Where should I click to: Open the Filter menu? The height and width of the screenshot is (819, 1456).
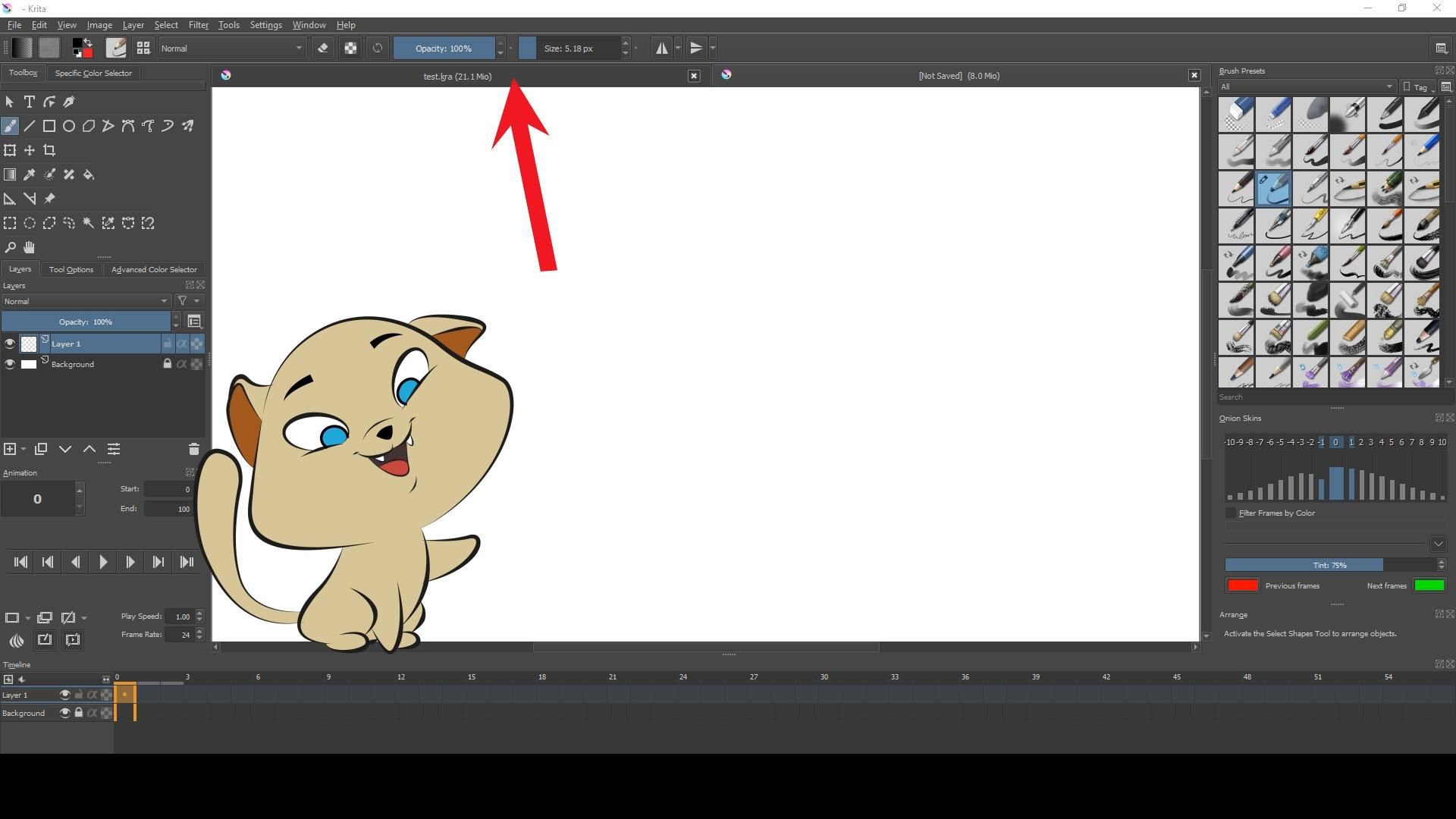(199, 24)
